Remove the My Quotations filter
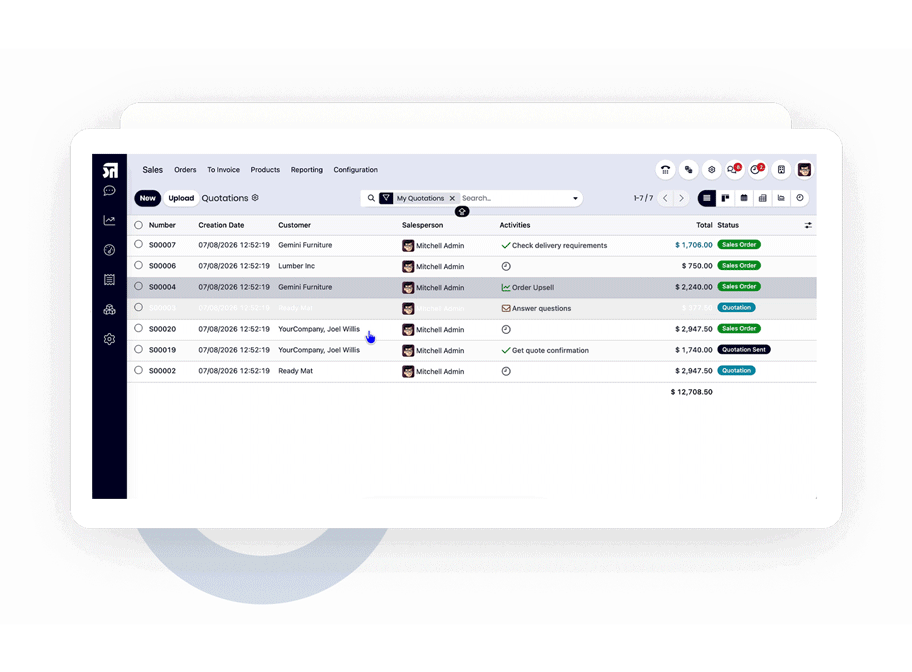Screen dimensions: 912x672 coord(452,198)
